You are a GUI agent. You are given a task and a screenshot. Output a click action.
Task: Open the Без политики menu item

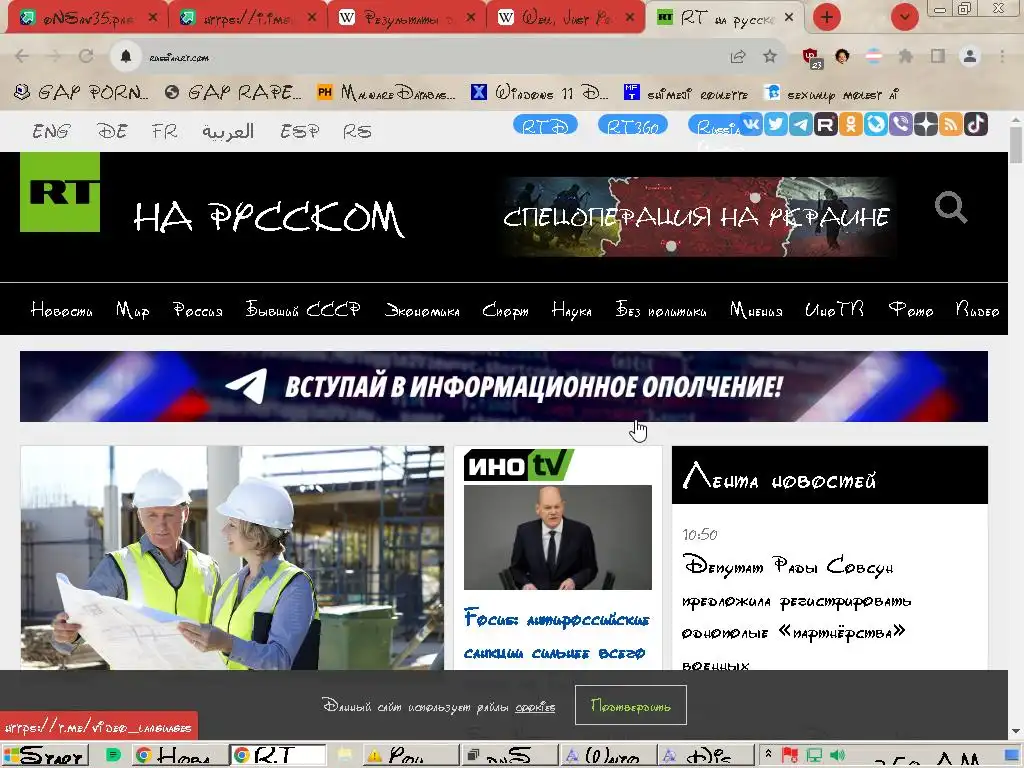point(660,310)
